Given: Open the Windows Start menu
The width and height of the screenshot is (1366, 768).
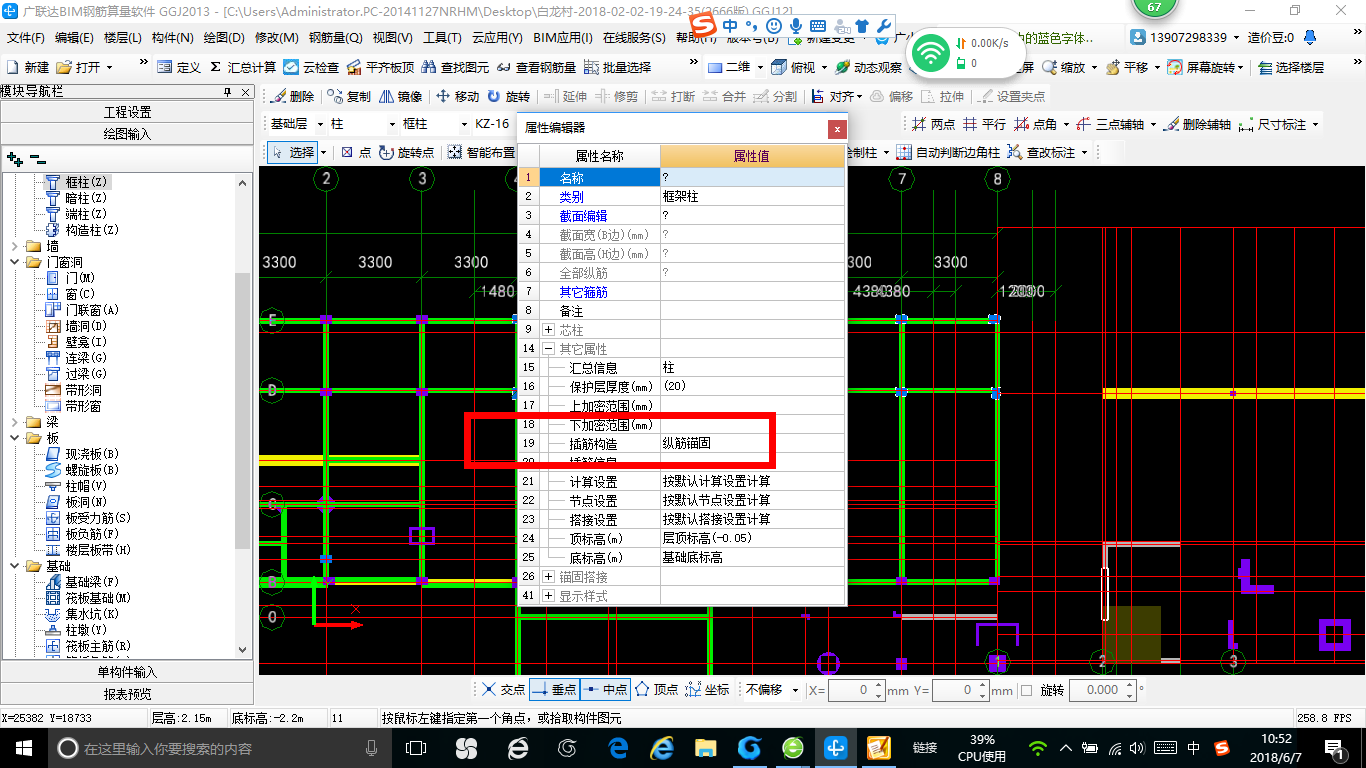Looking at the screenshot, I should tap(22, 748).
